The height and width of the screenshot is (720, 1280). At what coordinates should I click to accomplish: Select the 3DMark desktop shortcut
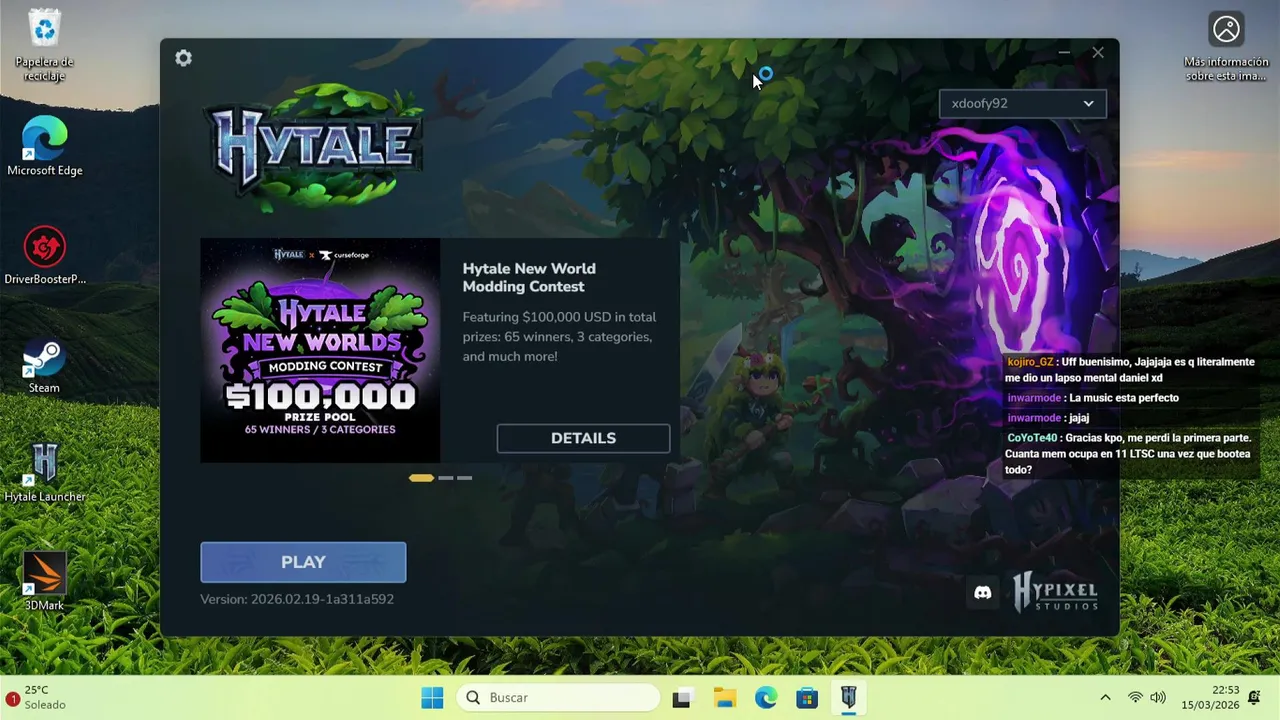coord(44,582)
